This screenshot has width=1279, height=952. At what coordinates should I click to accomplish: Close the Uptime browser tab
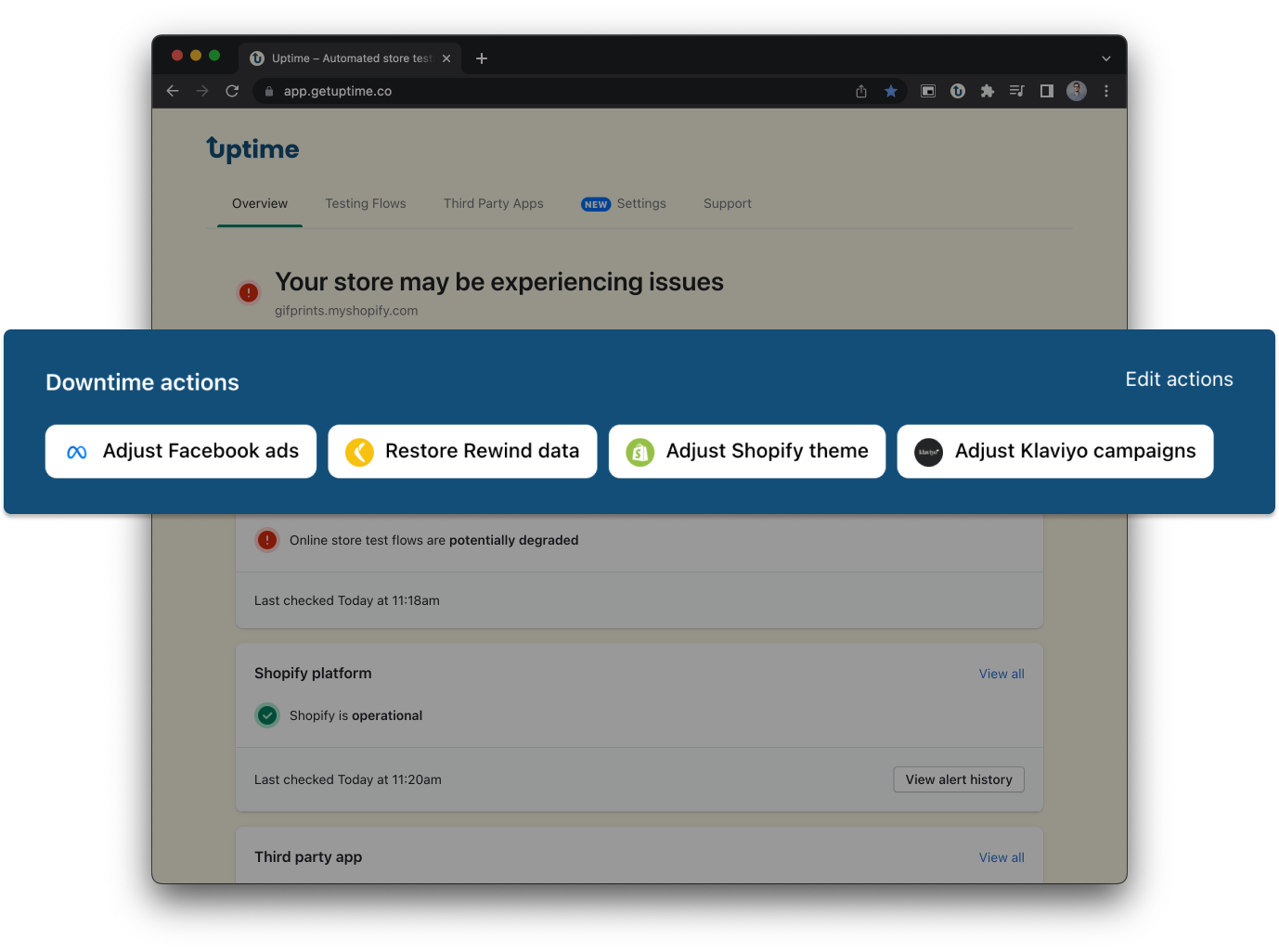tap(446, 58)
